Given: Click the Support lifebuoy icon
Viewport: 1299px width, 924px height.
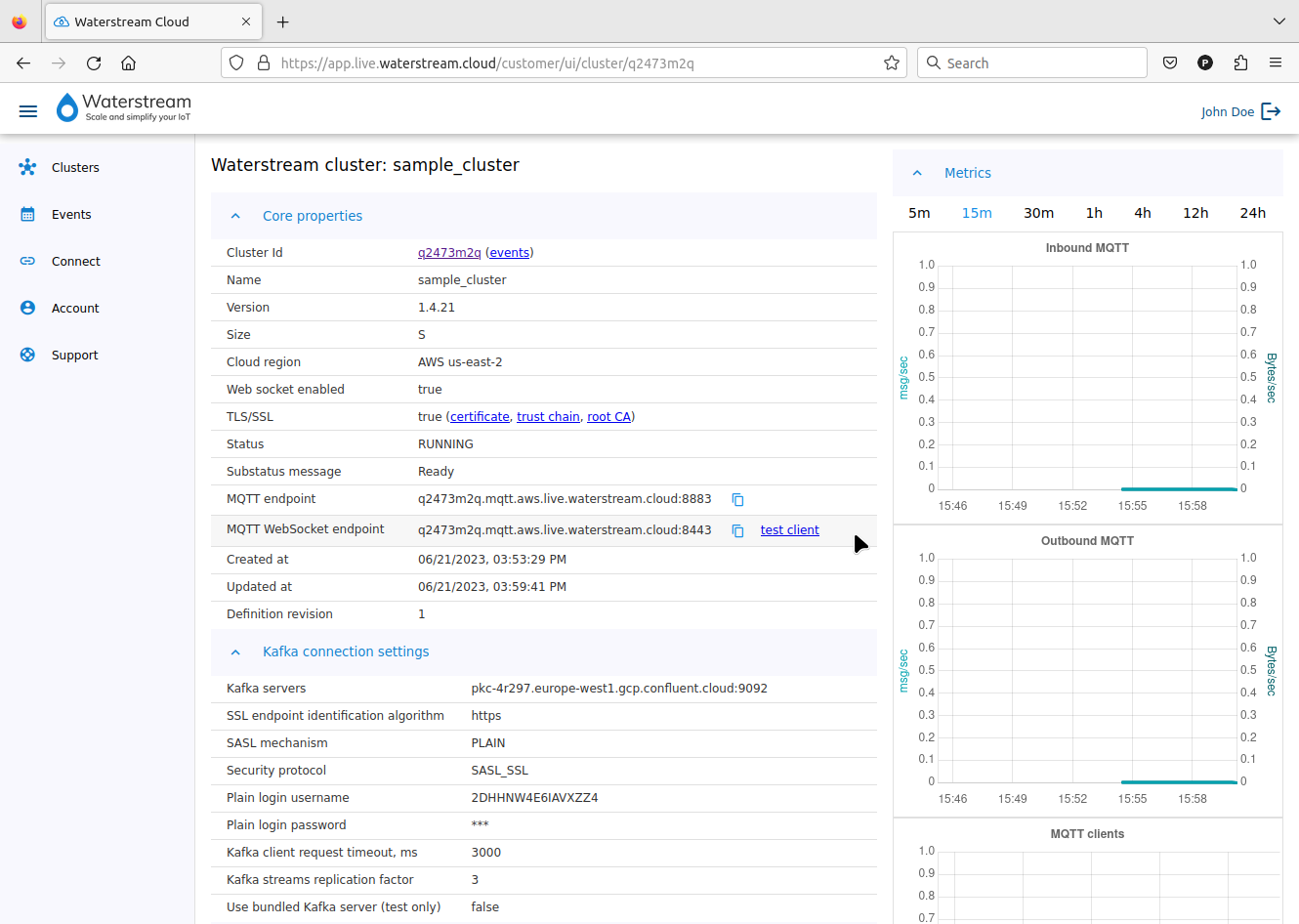Looking at the screenshot, I should pos(27,355).
